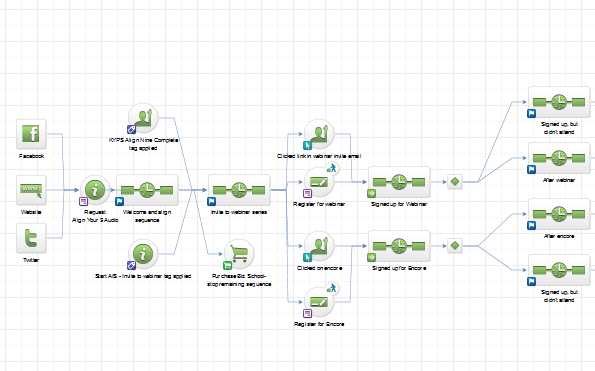595x371 pixels.
Task: Click the decision diamond after Signed up for Webinar
Action: (455, 182)
